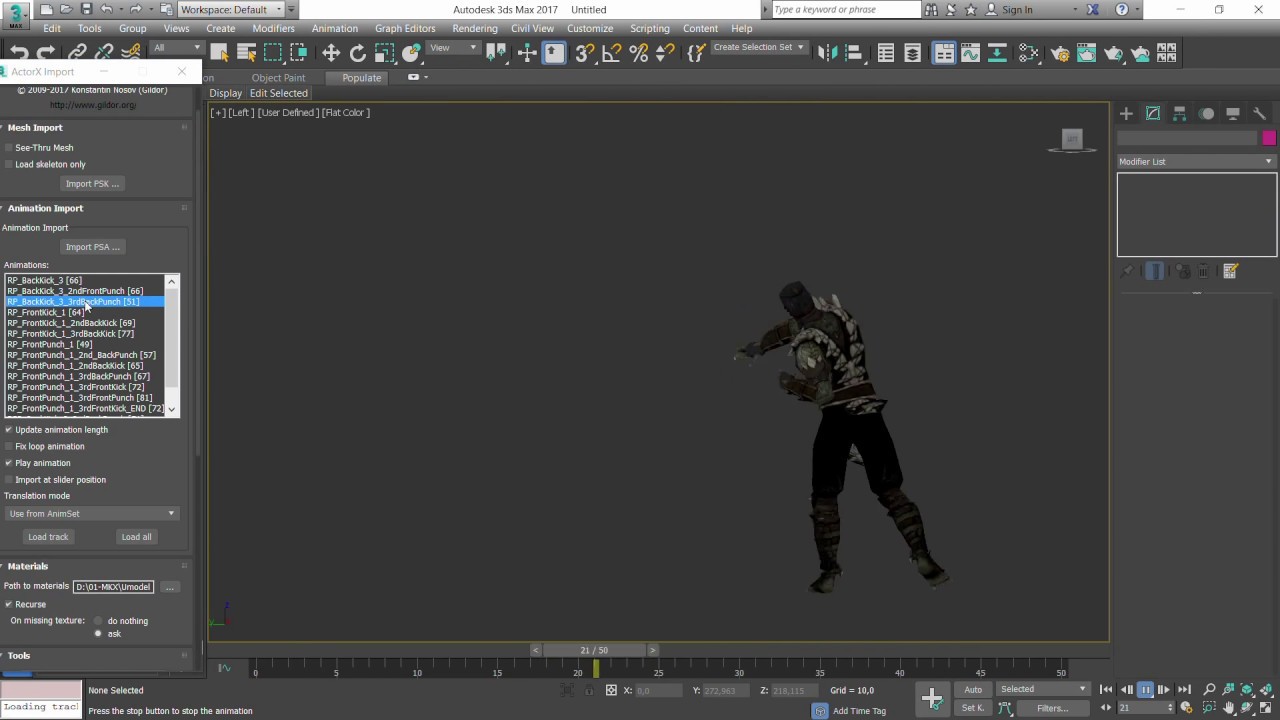Enable See-Thru Mesh checkbox
Screen dimensions: 1280x720
[x=9, y=148]
